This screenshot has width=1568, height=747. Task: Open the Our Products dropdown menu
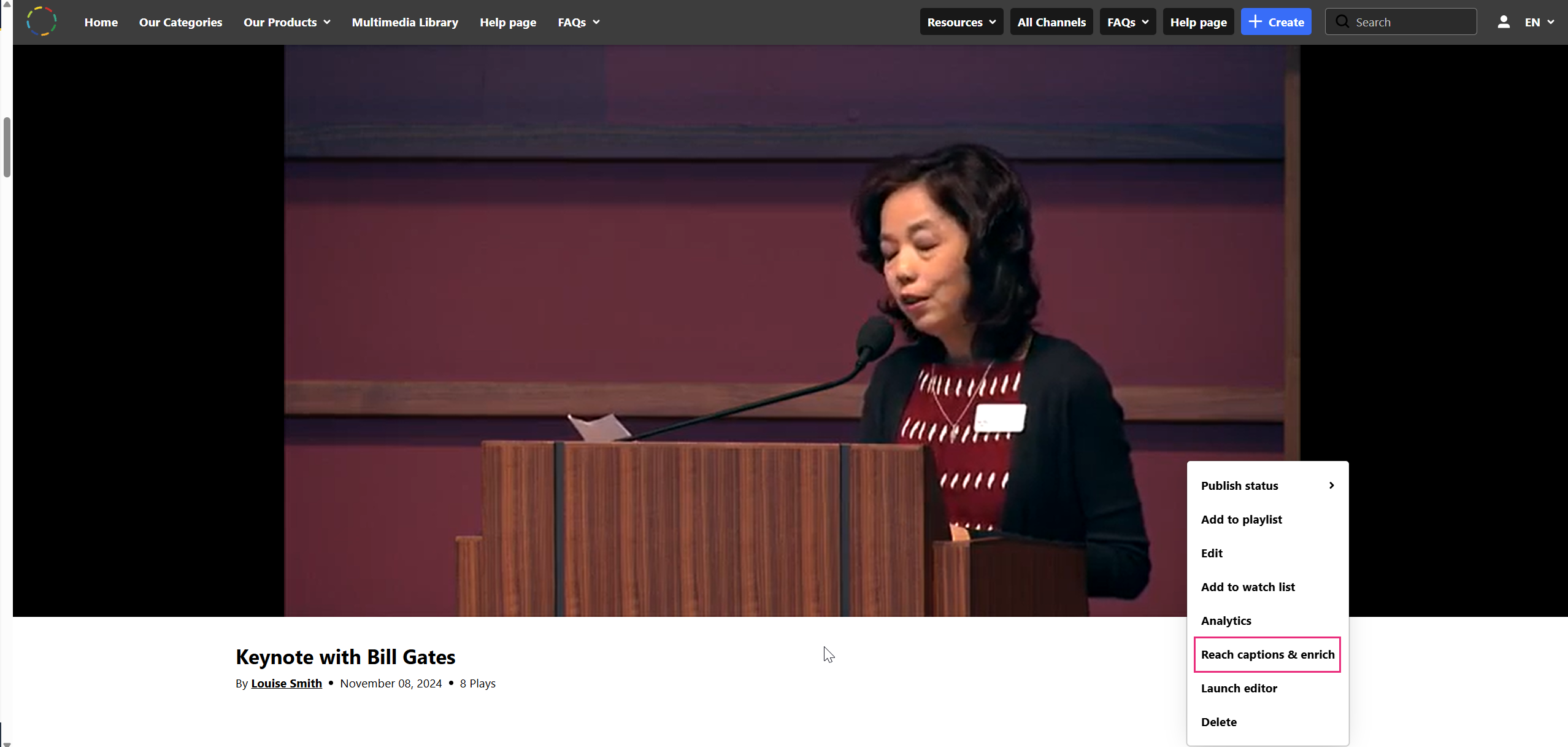(286, 22)
